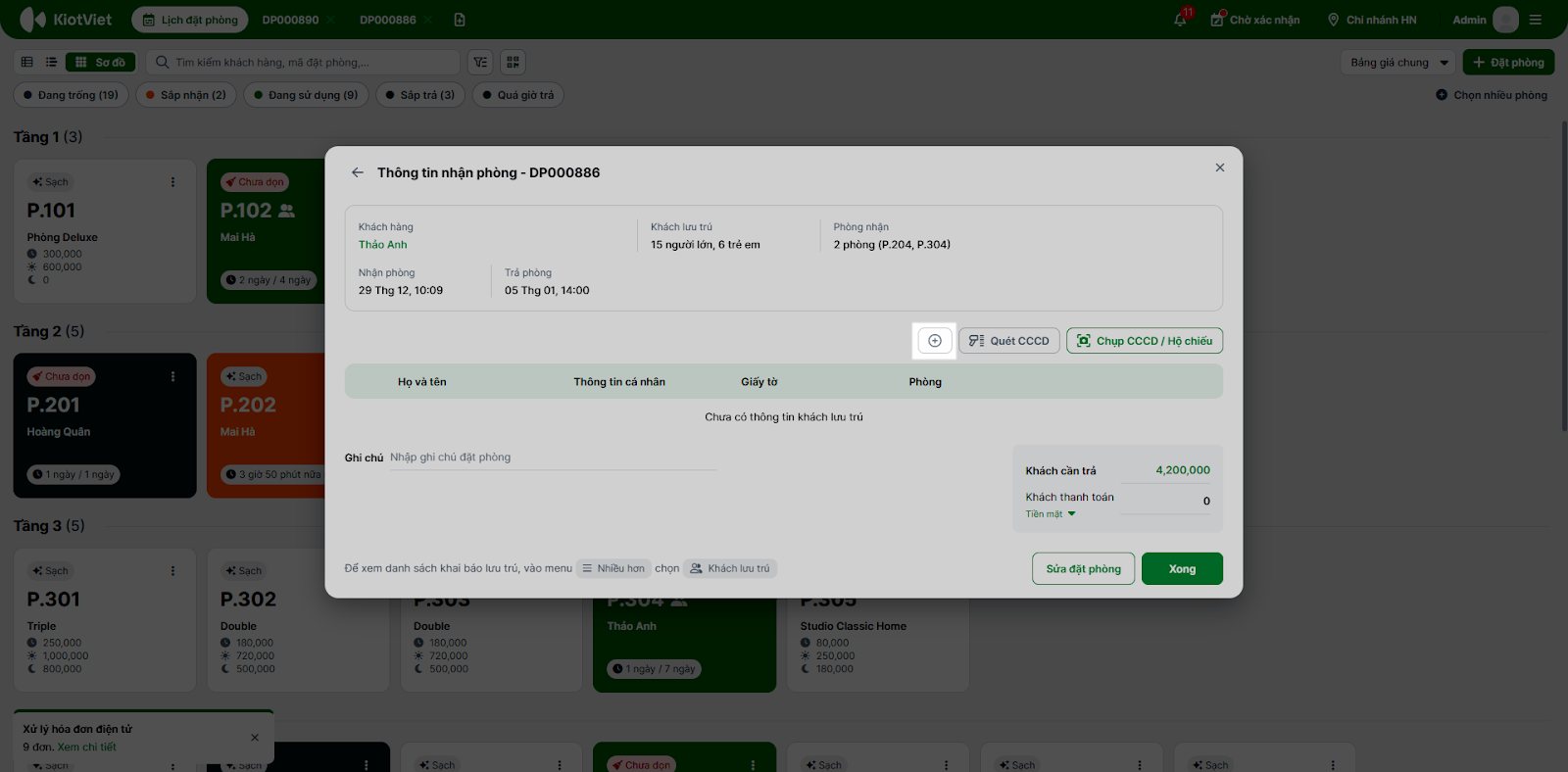Open the hamburger menu in the top bar
1568x772 pixels.
point(1536,20)
